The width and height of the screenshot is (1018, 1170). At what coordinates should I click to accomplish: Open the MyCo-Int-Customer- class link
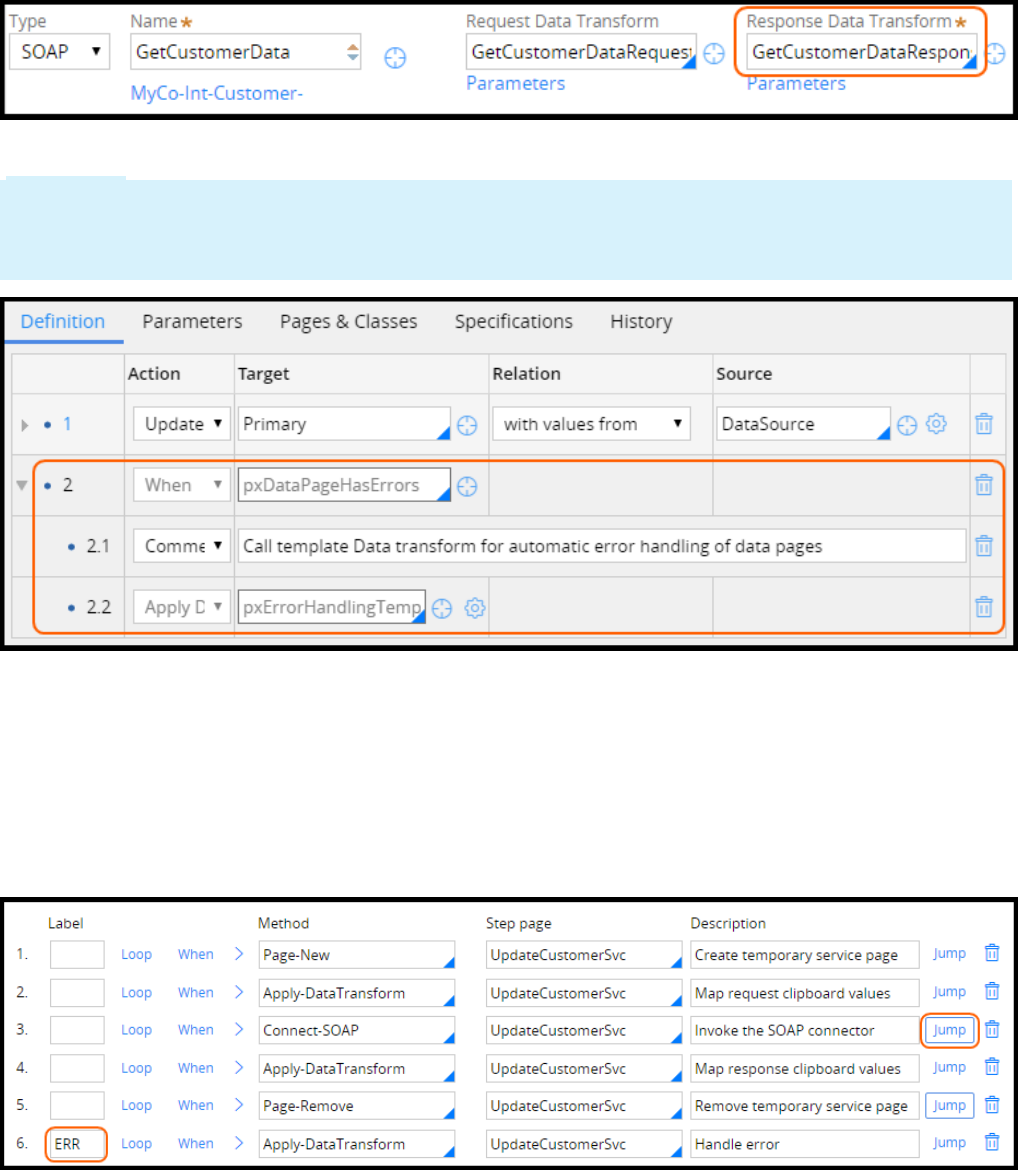216,93
